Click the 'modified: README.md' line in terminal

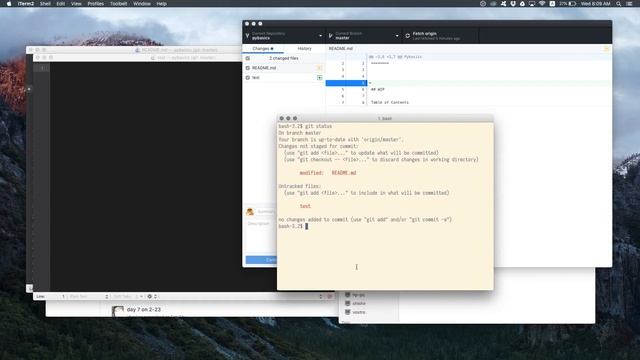point(328,173)
